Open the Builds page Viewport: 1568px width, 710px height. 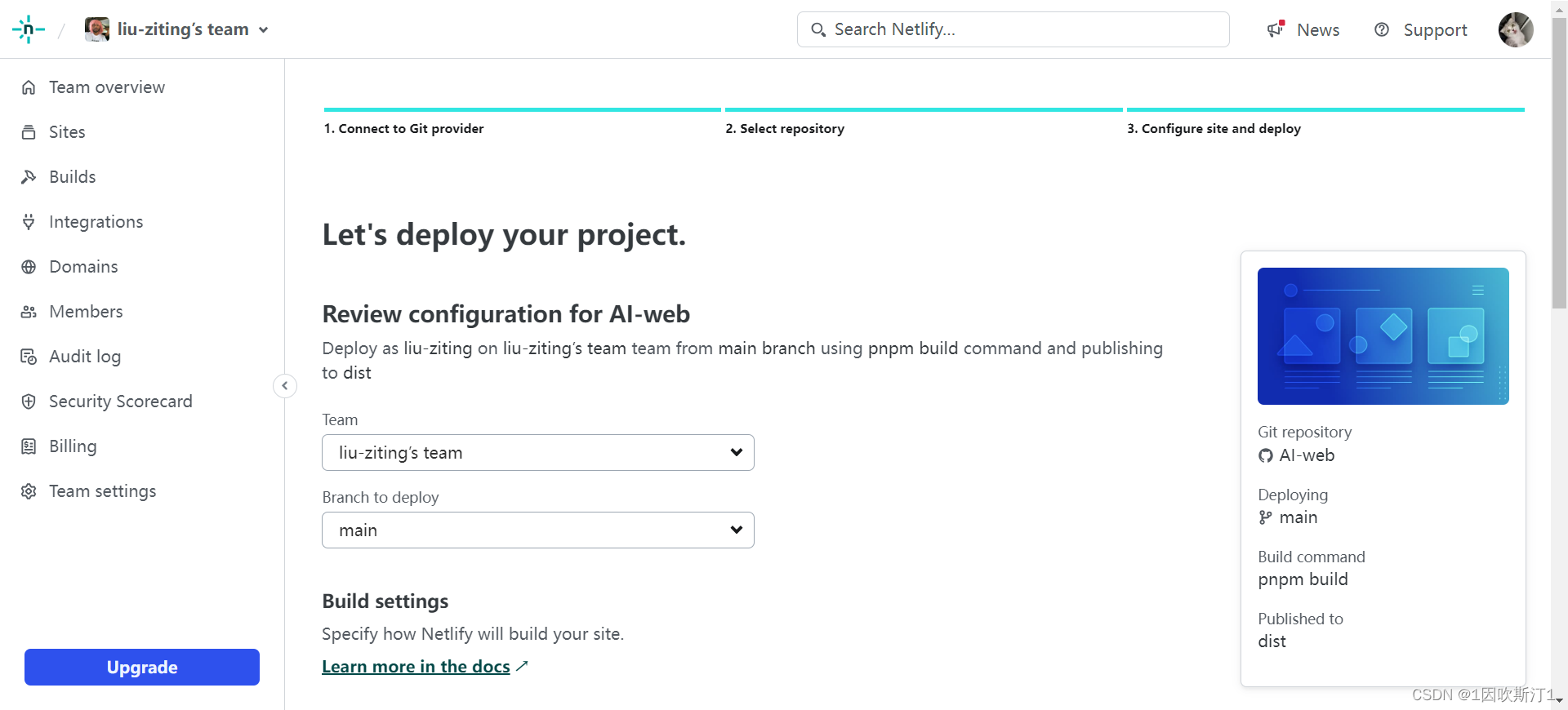73,177
